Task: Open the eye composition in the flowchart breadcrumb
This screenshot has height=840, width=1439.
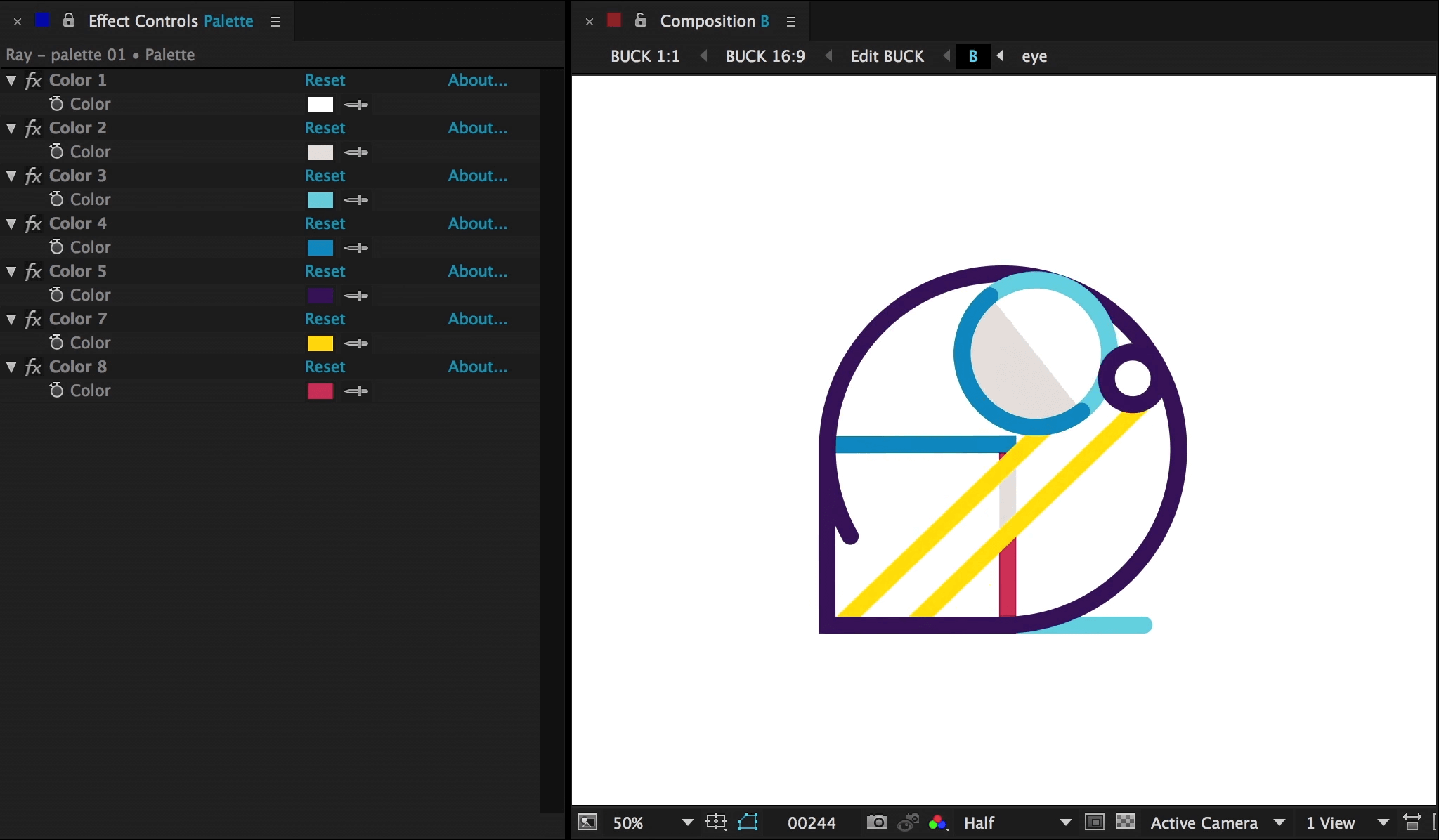Action: tap(1034, 56)
